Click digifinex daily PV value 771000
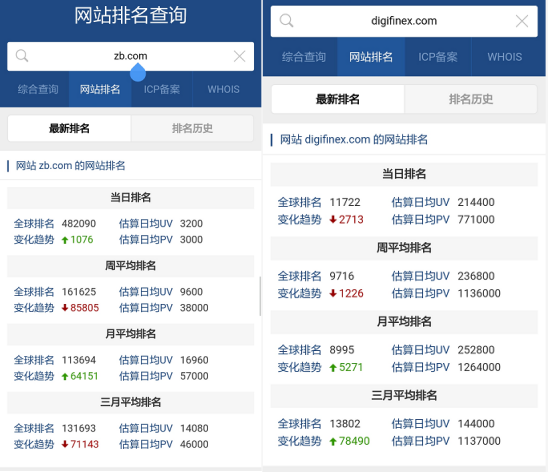Viewport: 549px width, 472px height. [476, 220]
